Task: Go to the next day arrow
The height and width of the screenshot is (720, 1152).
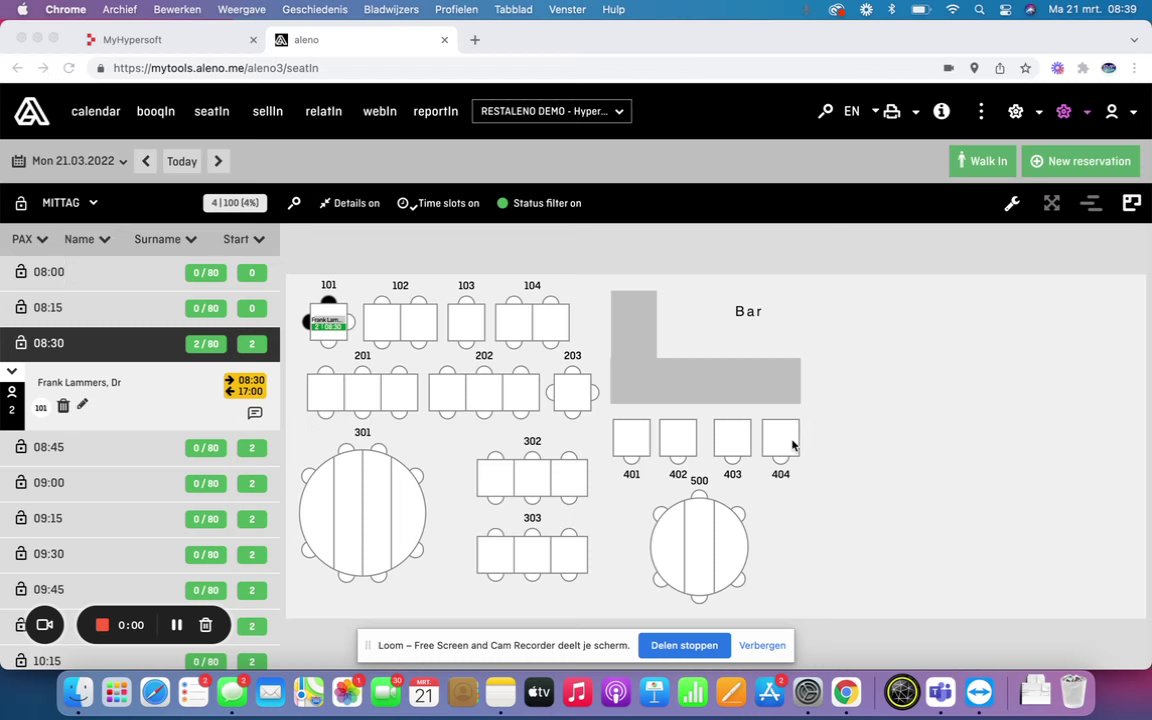Action: point(218,161)
